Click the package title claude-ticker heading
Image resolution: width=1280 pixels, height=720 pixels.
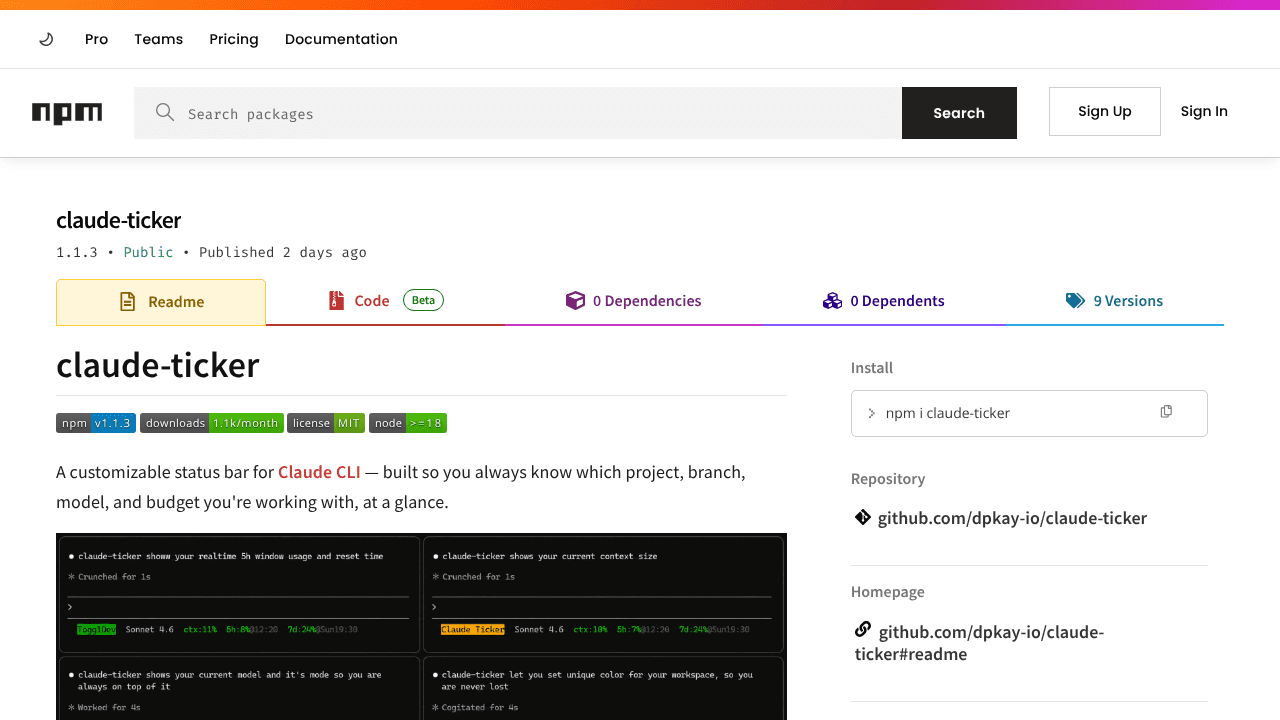click(x=118, y=220)
